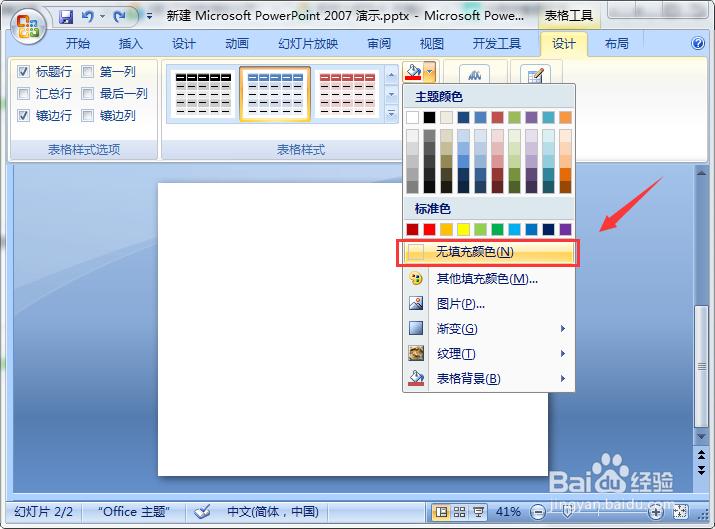Click the Table Background bucket icon
The width and height of the screenshot is (715, 529).
pyautogui.click(x=416, y=378)
